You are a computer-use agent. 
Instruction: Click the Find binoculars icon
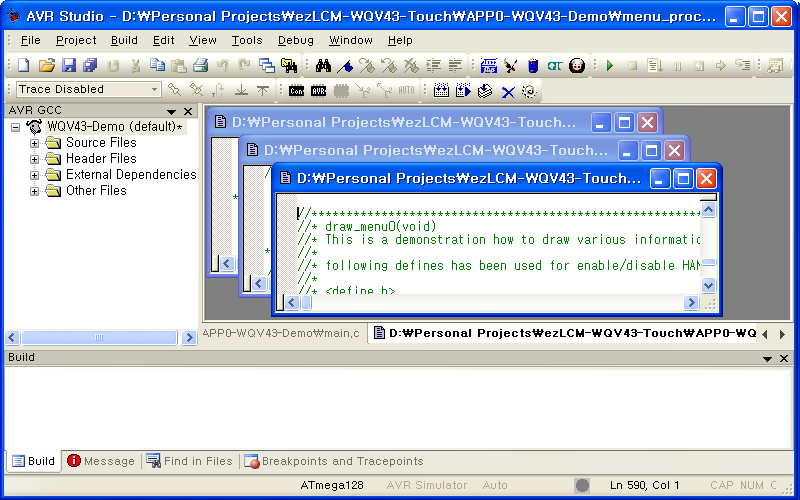(323, 65)
